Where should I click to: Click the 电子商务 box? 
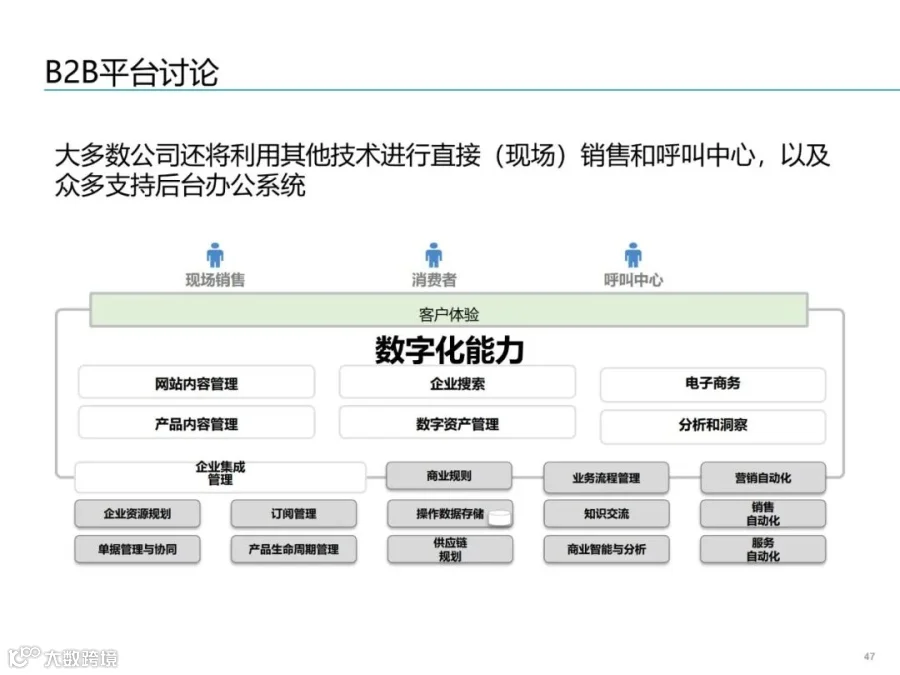tap(713, 385)
